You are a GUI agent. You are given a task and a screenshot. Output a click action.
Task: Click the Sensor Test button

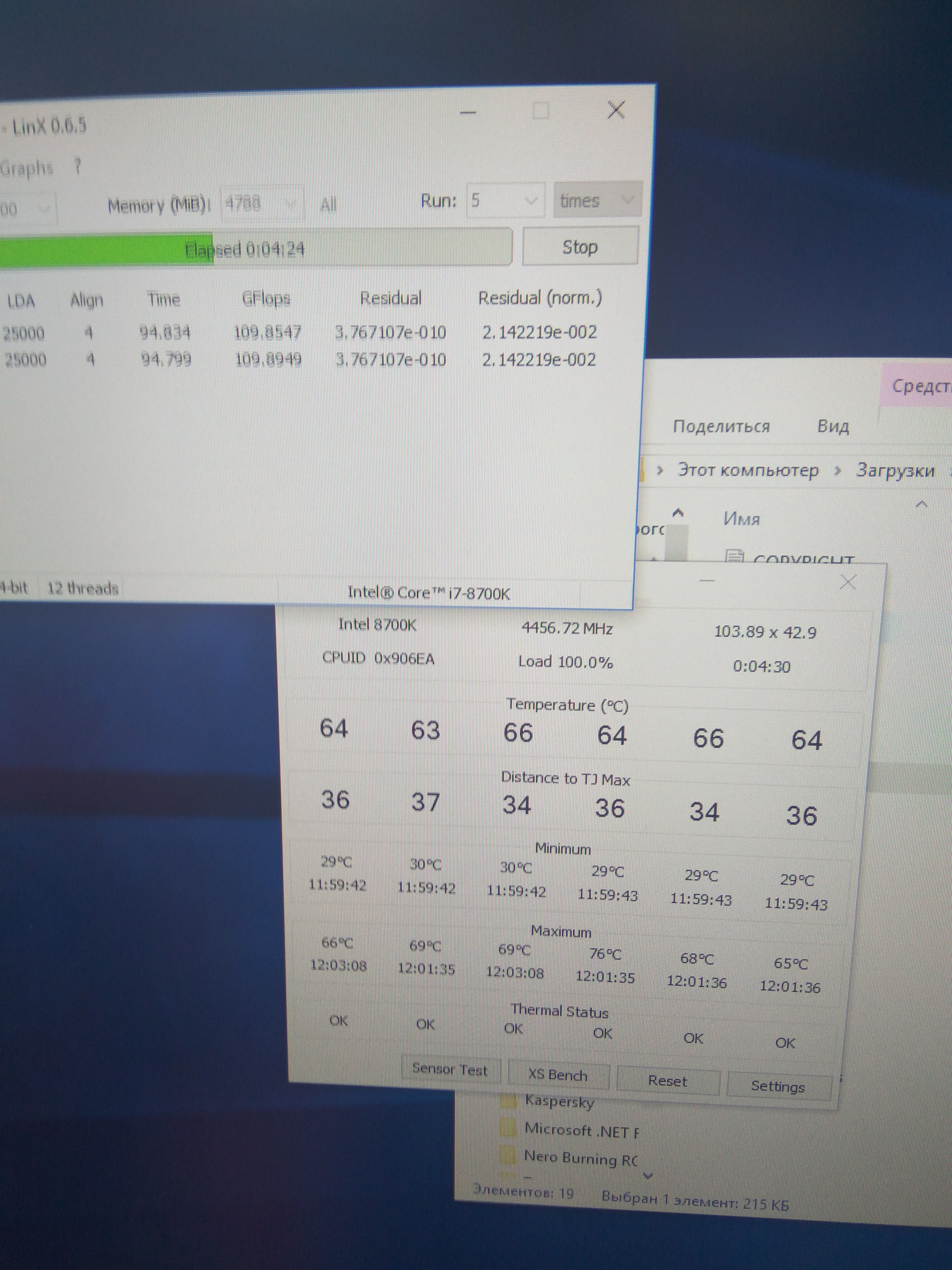coord(449,1069)
